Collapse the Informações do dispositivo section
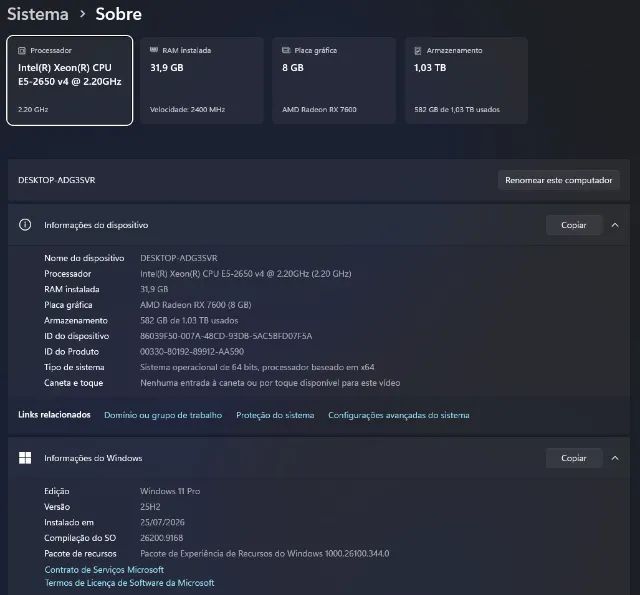Viewport: 640px width, 595px height. coord(615,225)
